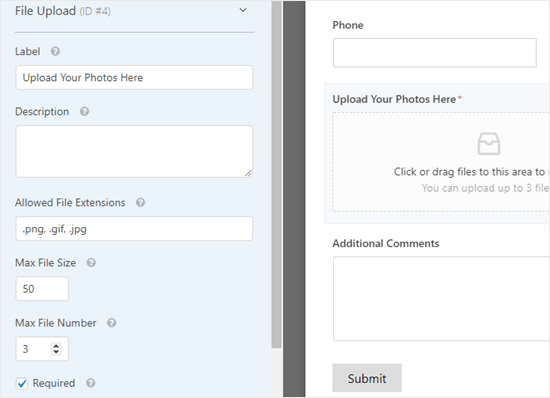Click the Additional Comments text area
Viewport: 550px width, 398px height.
(x=441, y=298)
